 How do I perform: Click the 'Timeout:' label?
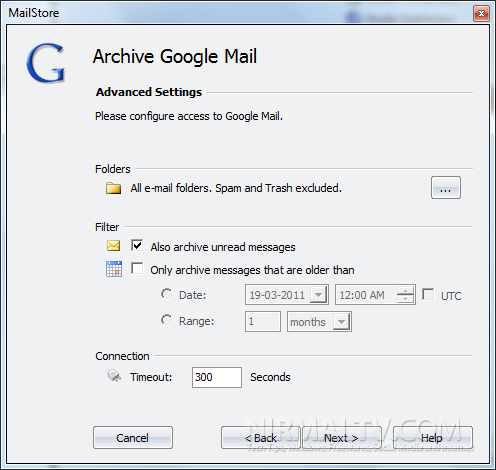(151, 377)
